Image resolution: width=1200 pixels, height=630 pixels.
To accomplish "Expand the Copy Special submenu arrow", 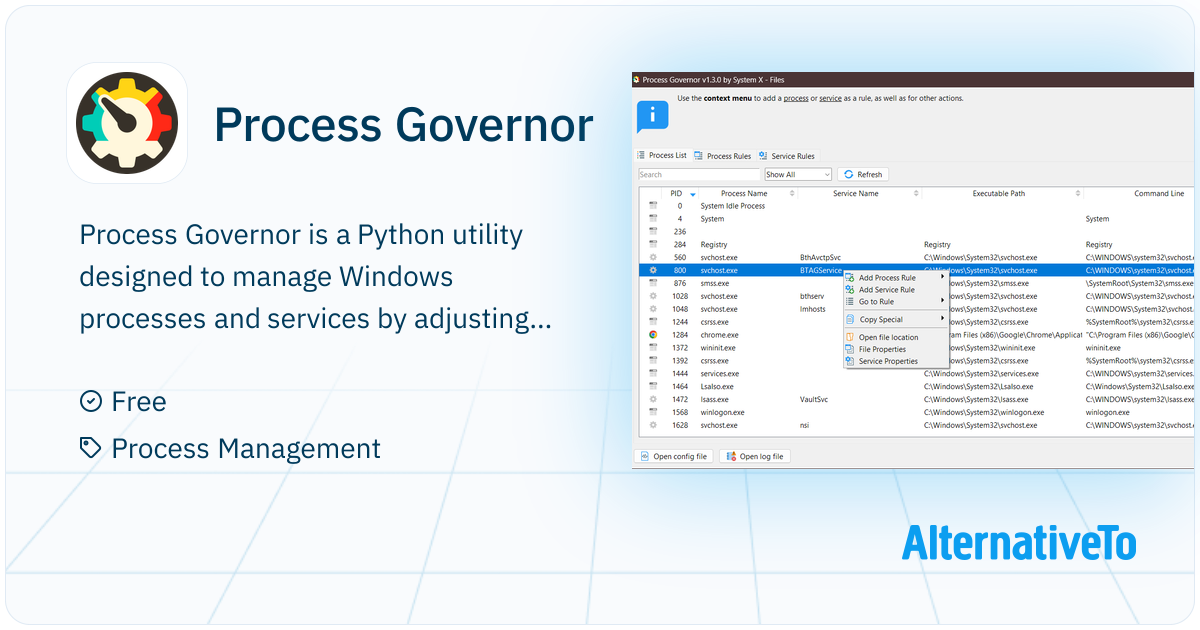I will [x=942, y=319].
